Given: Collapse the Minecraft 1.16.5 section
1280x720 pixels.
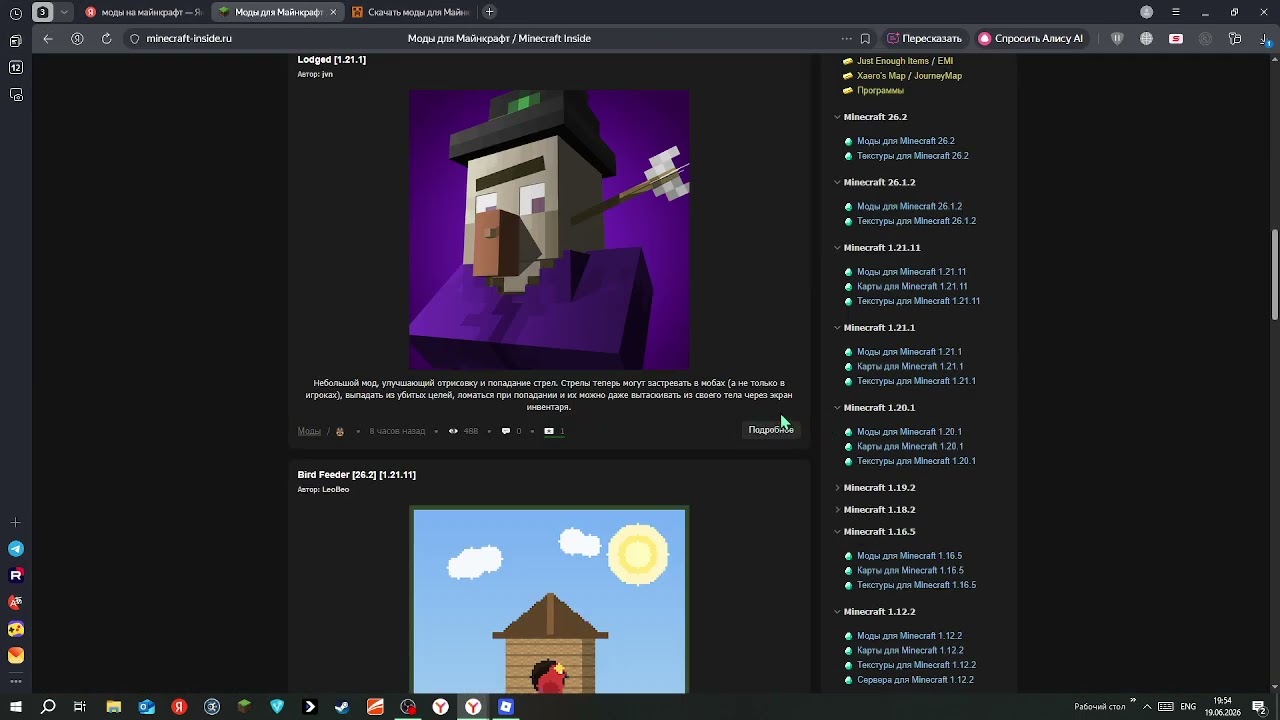Looking at the screenshot, I should [838, 532].
